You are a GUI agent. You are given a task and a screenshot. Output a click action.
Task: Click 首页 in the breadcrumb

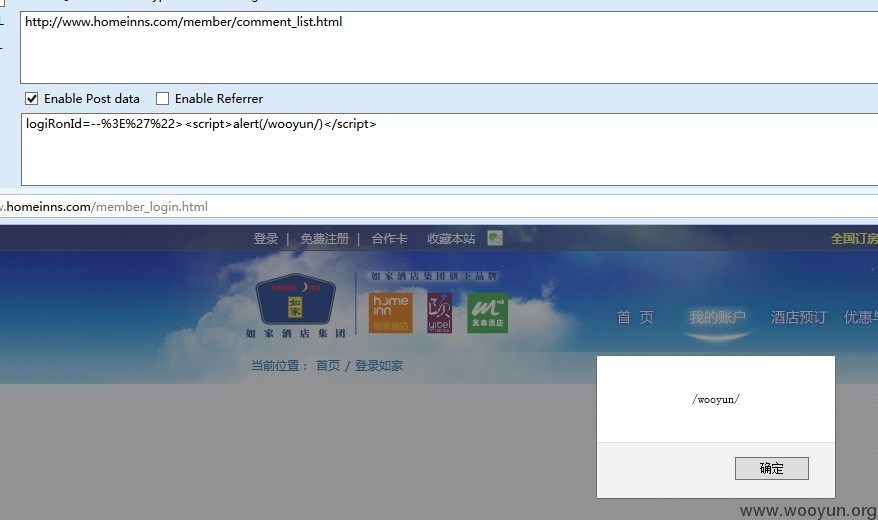pyautogui.click(x=328, y=366)
